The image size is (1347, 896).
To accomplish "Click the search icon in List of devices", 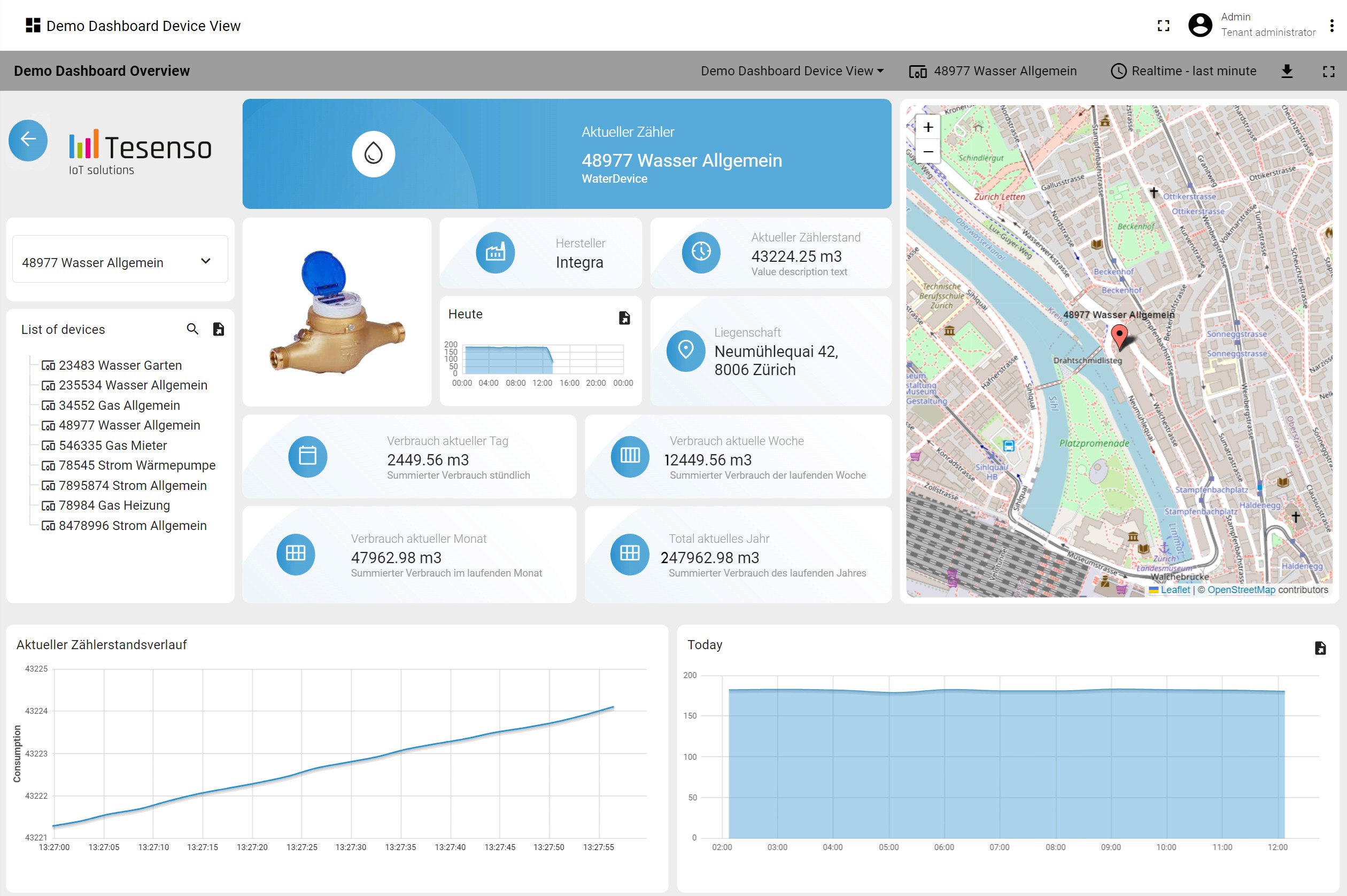I will [x=192, y=329].
